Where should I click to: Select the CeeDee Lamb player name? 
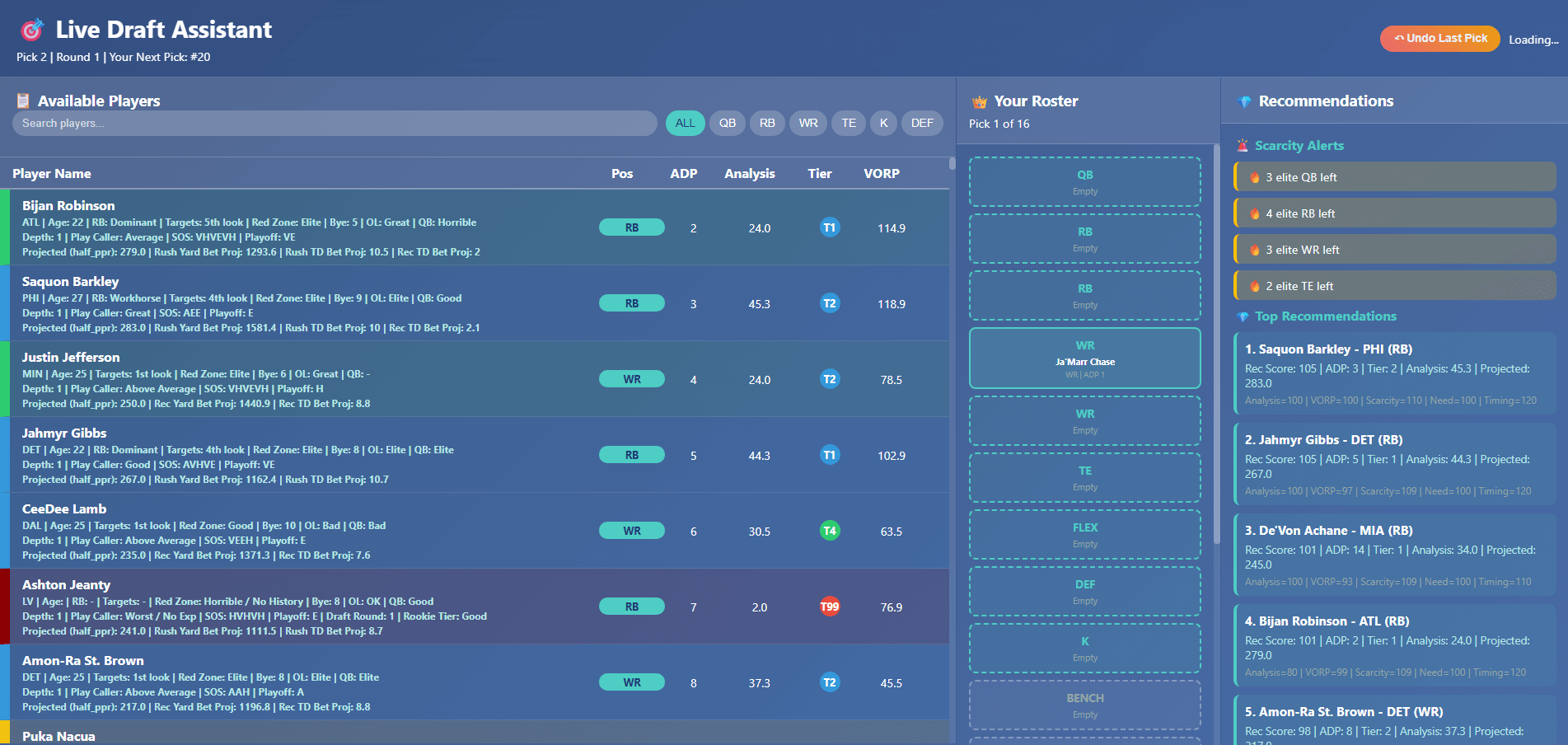(x=64, y=509)
